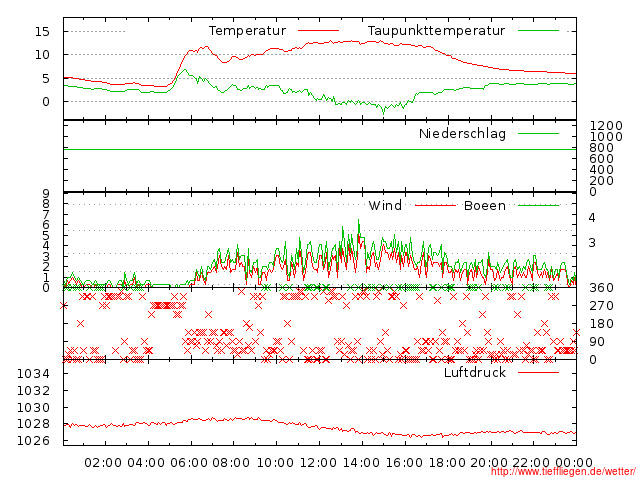Click the 1034 pressure axis label
Screen dimensions: 640x480
point(33,373)
